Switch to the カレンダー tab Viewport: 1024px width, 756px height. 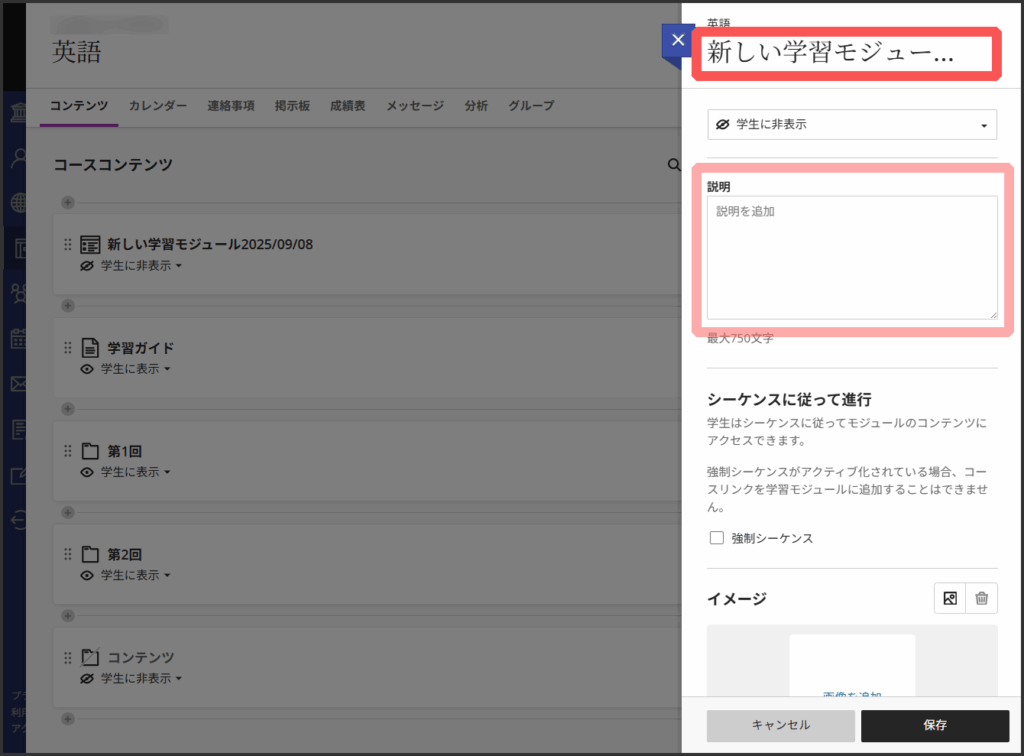click(157, 106)
